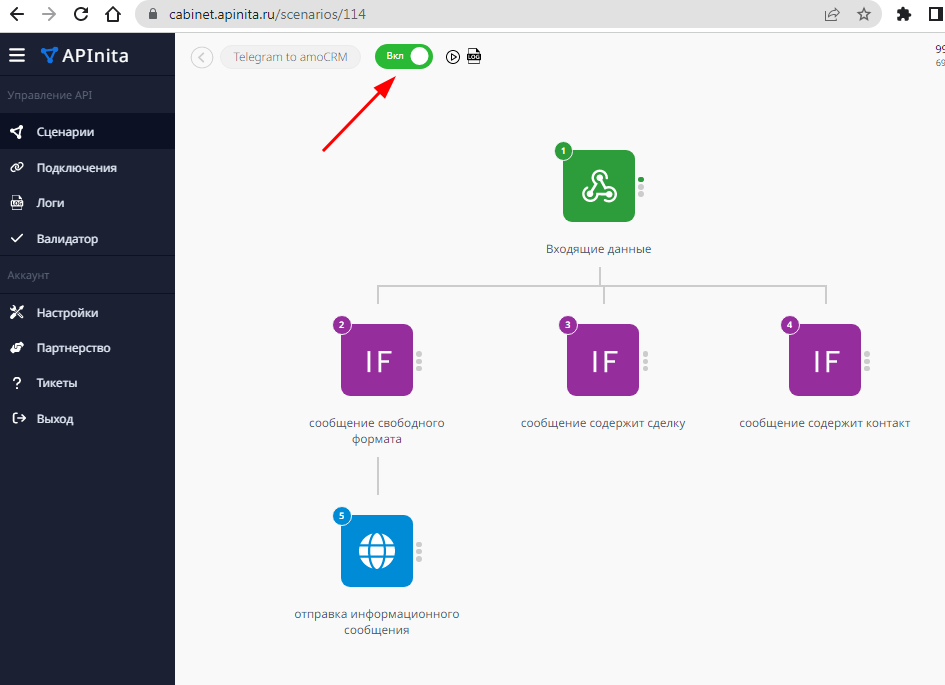Open three-dot menu of the globe node
Viewport: 945px width, 685px height.
419,551
